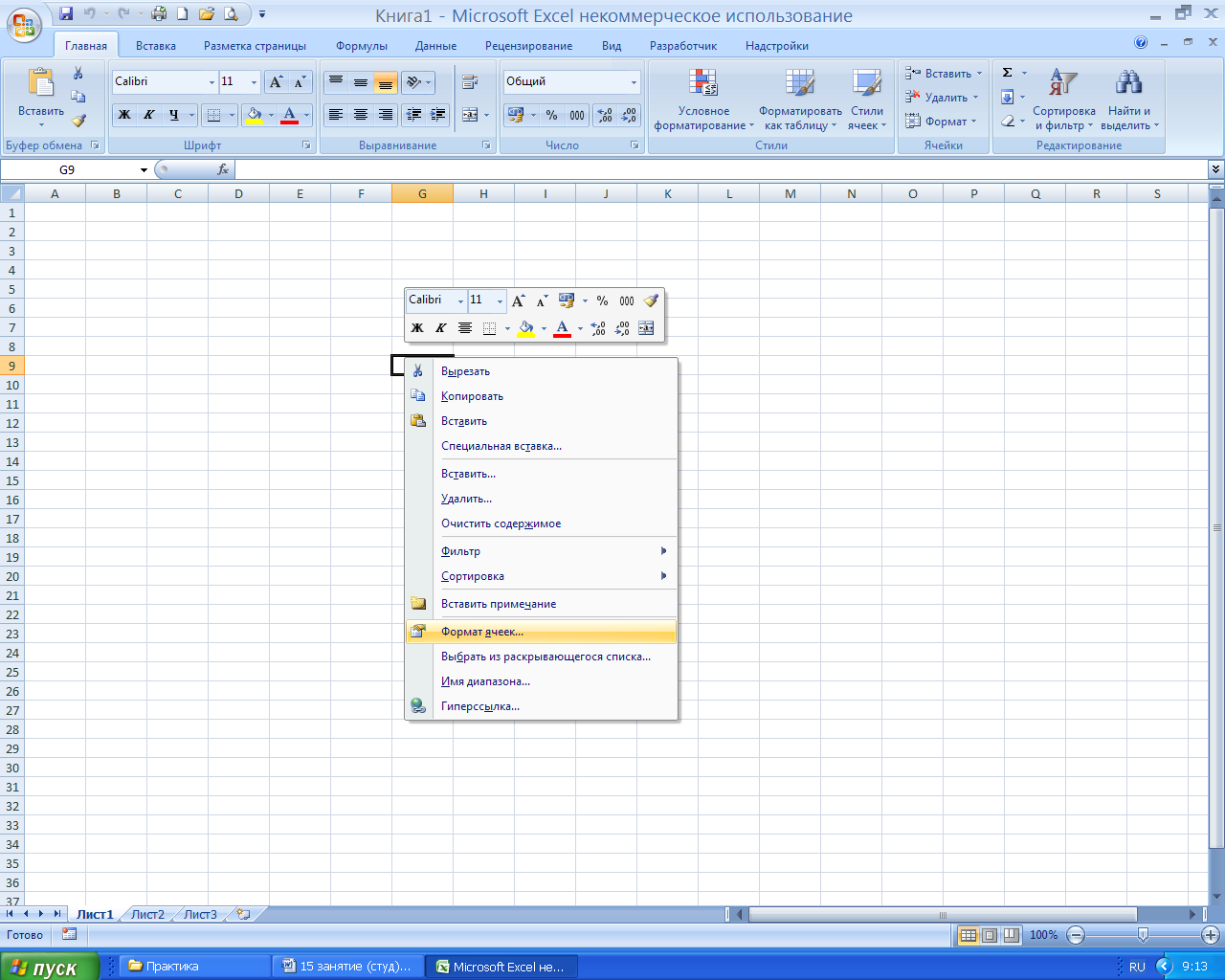Click the ribbon Cut scissors icon
This screenshot has width=1225, height=980.
[78, 74]
